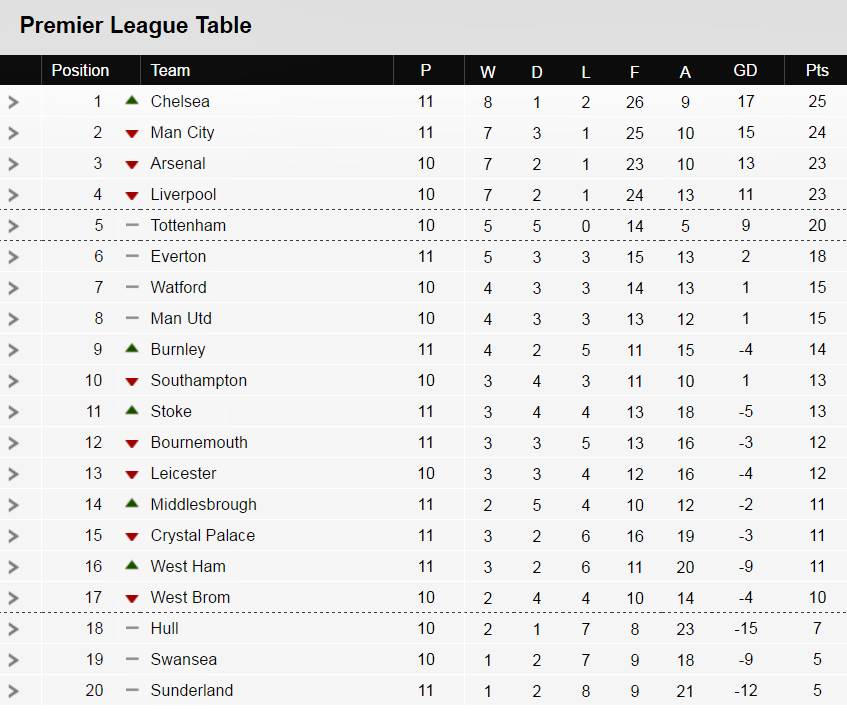The height and width of the screenshot is (715, 847).
Task: Click the grey dash icon beside Sunderland
Action: [131, 690]
